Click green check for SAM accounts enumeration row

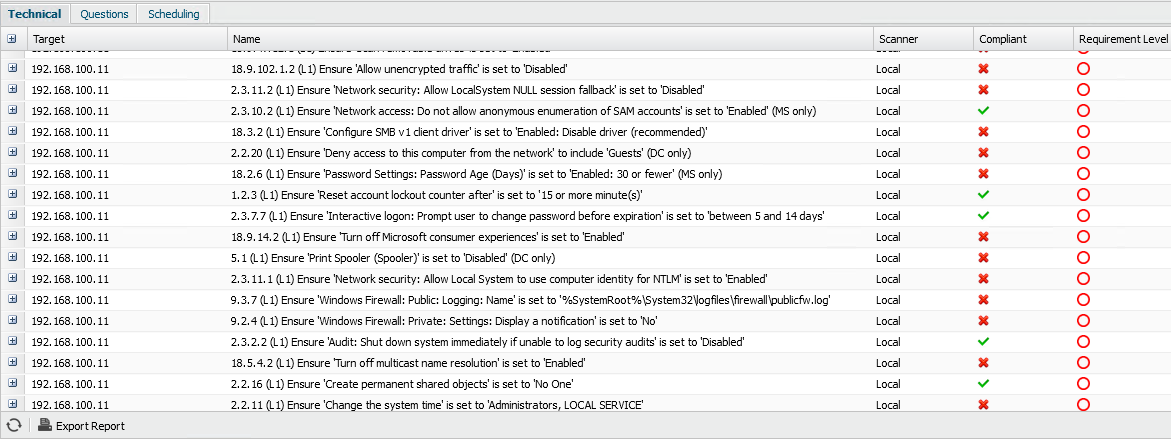(984, 111)
